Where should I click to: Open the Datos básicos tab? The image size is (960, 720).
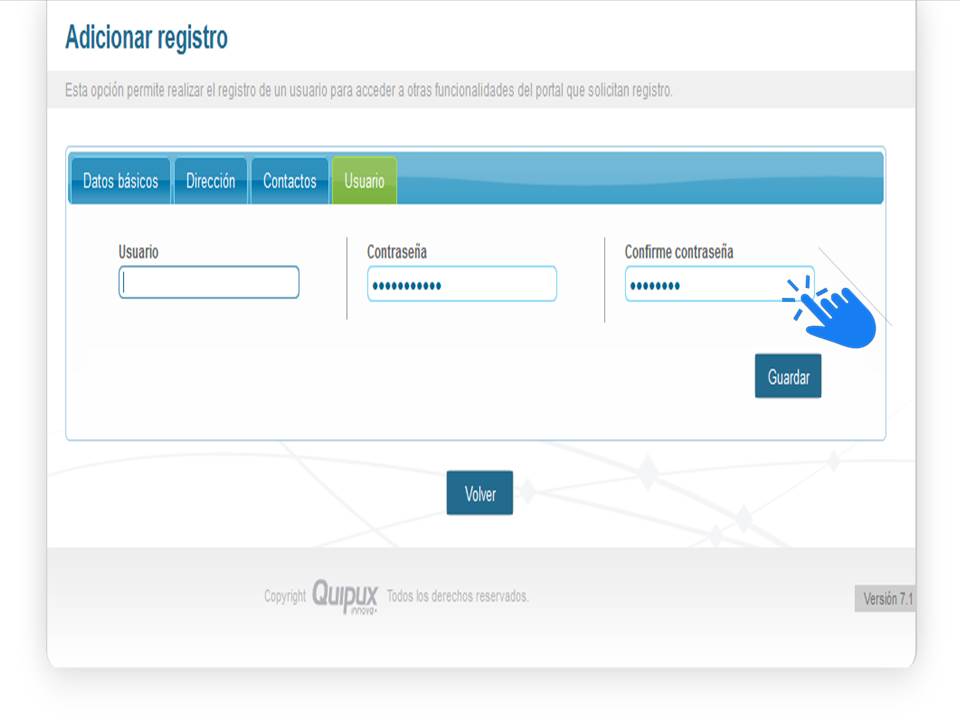coord(120,181)
